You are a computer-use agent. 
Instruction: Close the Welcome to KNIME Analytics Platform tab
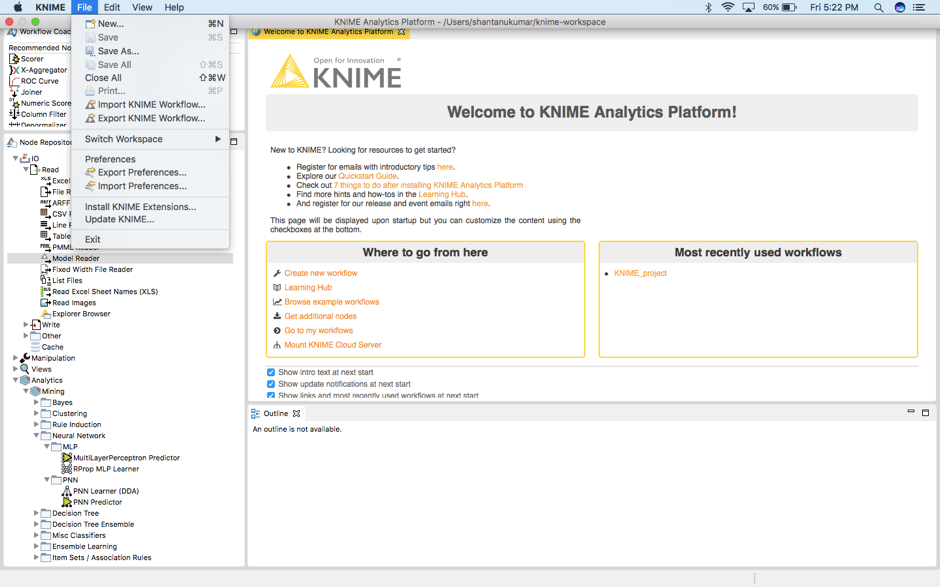click(x=402, y=32)
